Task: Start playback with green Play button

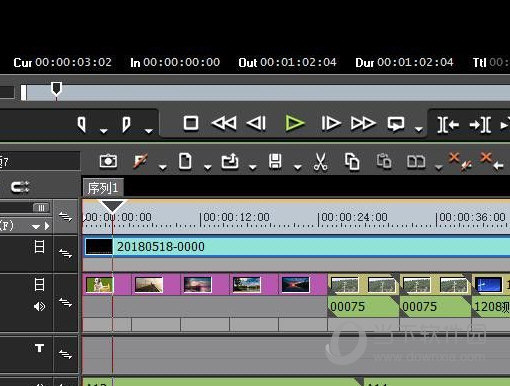Action: coord(295,123)
